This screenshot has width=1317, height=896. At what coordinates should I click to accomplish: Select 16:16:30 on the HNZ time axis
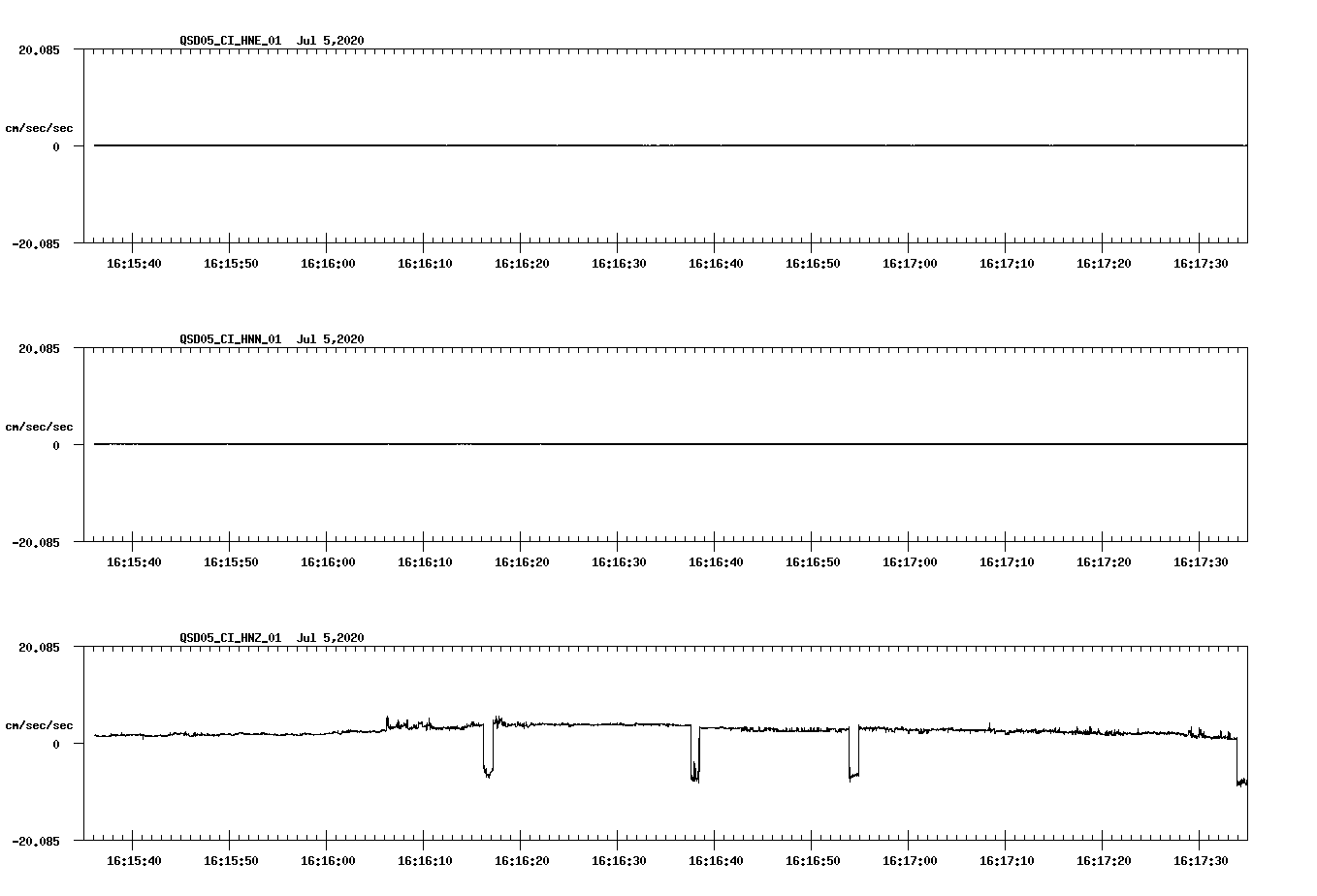(x=619, y=861)
